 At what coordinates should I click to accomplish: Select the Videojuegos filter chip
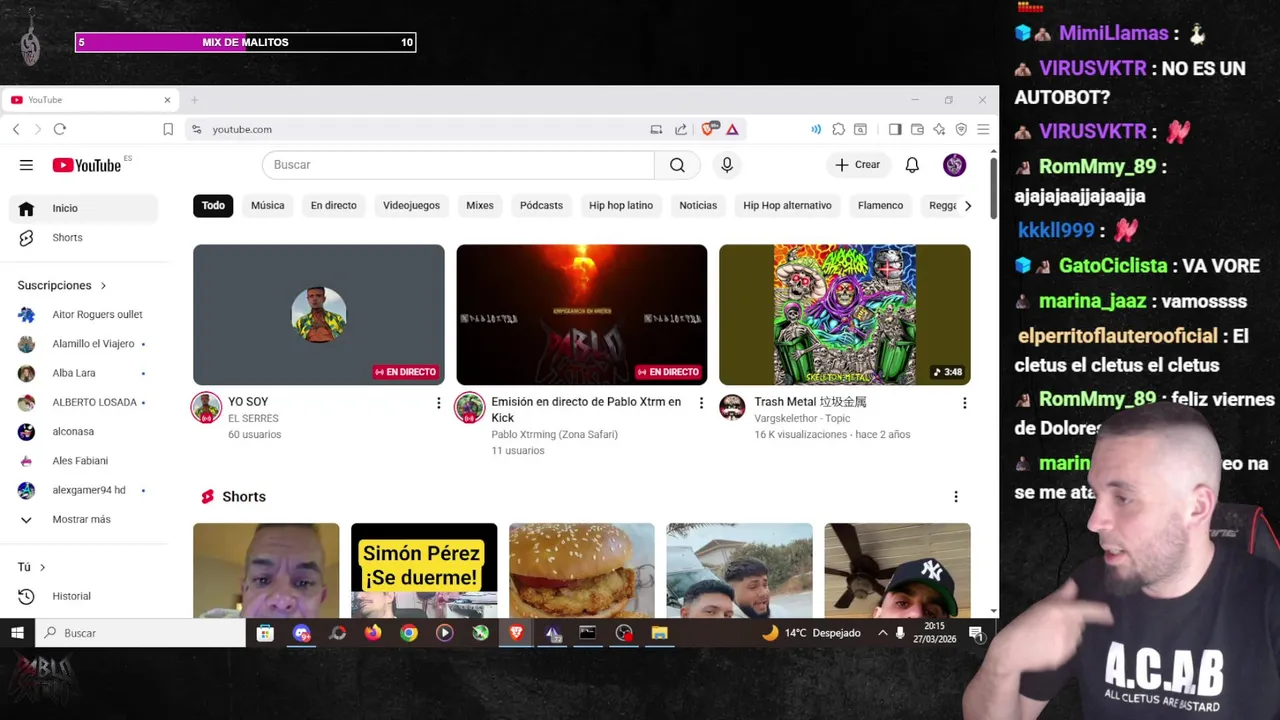pos(411,205)
